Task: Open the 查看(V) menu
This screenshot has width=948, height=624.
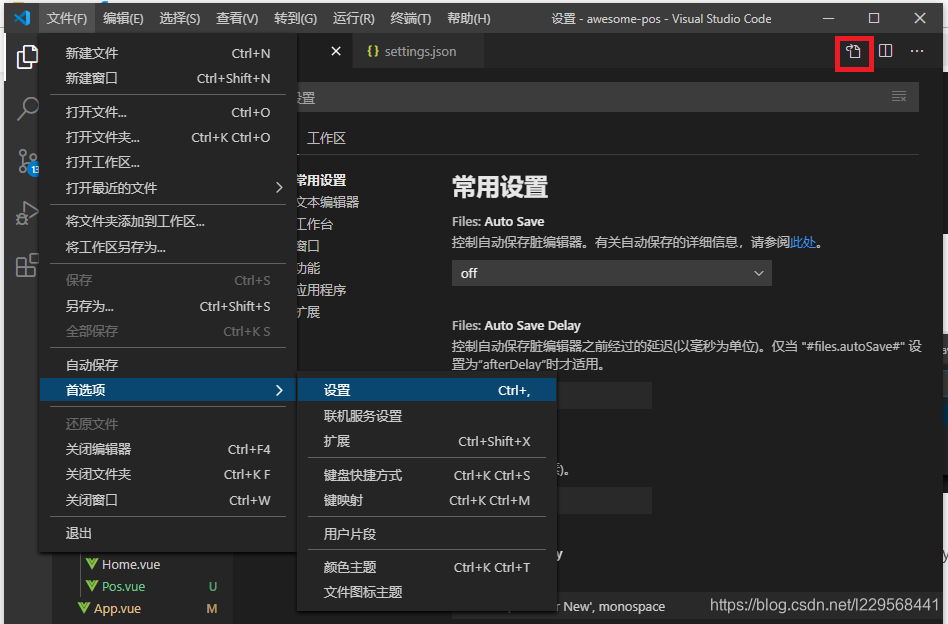Action: 237,19
